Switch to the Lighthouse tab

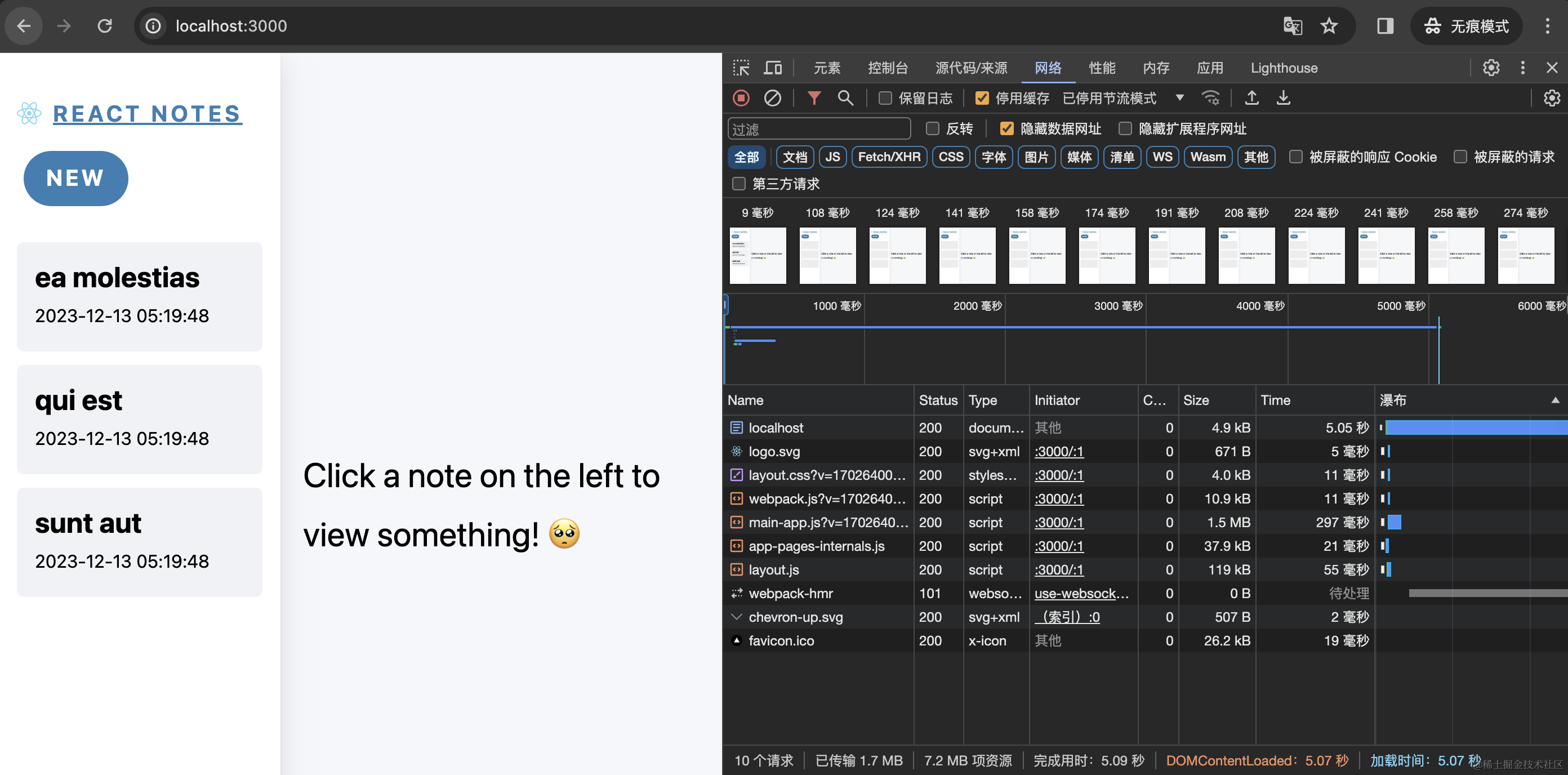1284,68
